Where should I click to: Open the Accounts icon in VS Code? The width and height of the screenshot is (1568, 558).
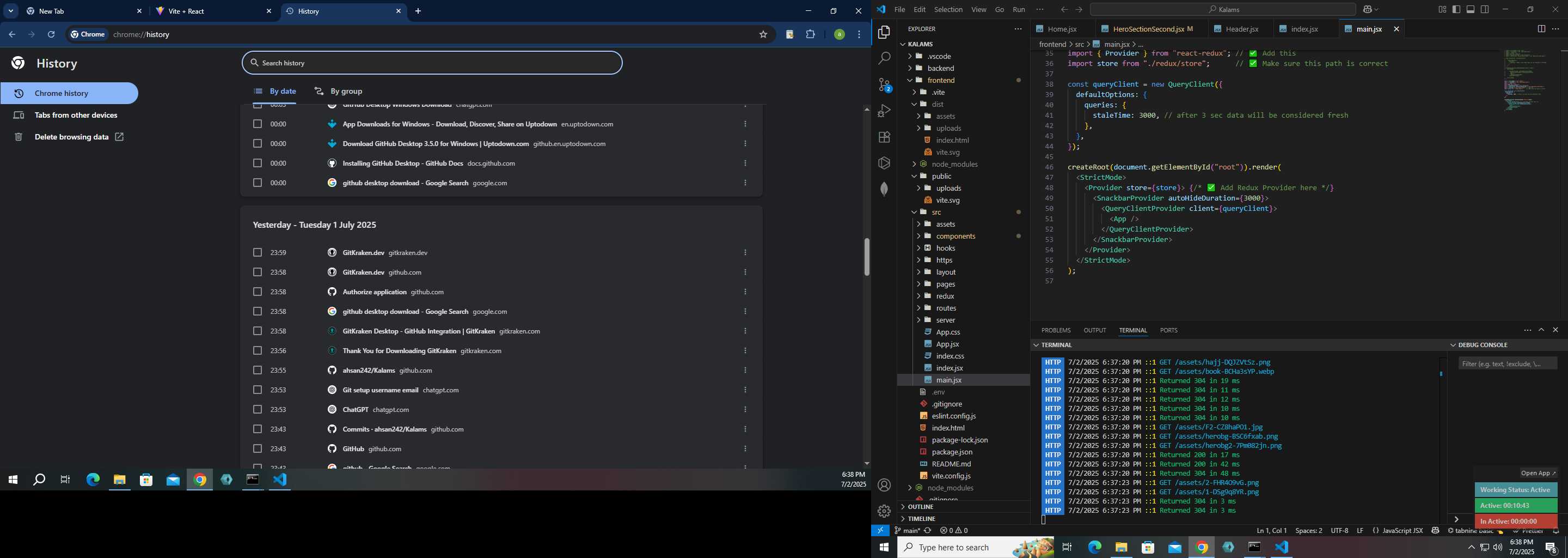(x=884, y=485)
